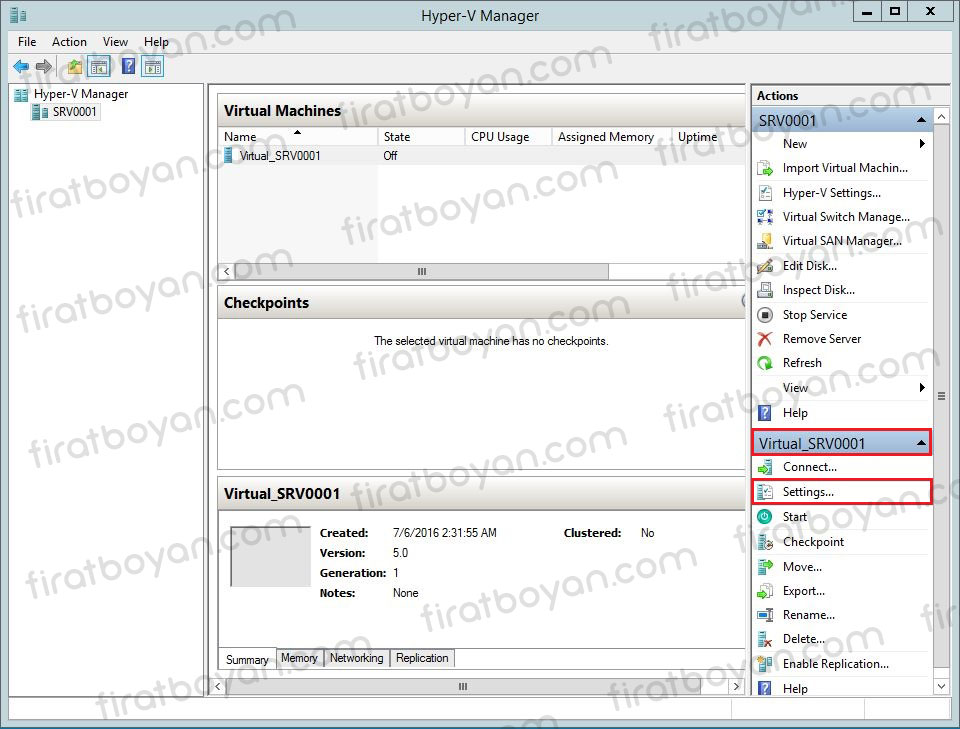
Task: Click the Export action icon
Action: pyautogui.click(x=765, y=591)
